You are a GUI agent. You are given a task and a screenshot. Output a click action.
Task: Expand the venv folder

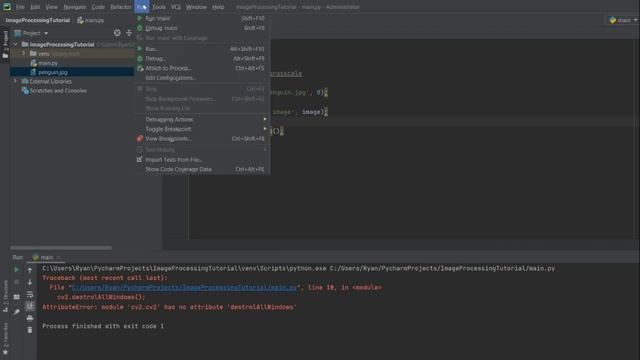point(24,53)
